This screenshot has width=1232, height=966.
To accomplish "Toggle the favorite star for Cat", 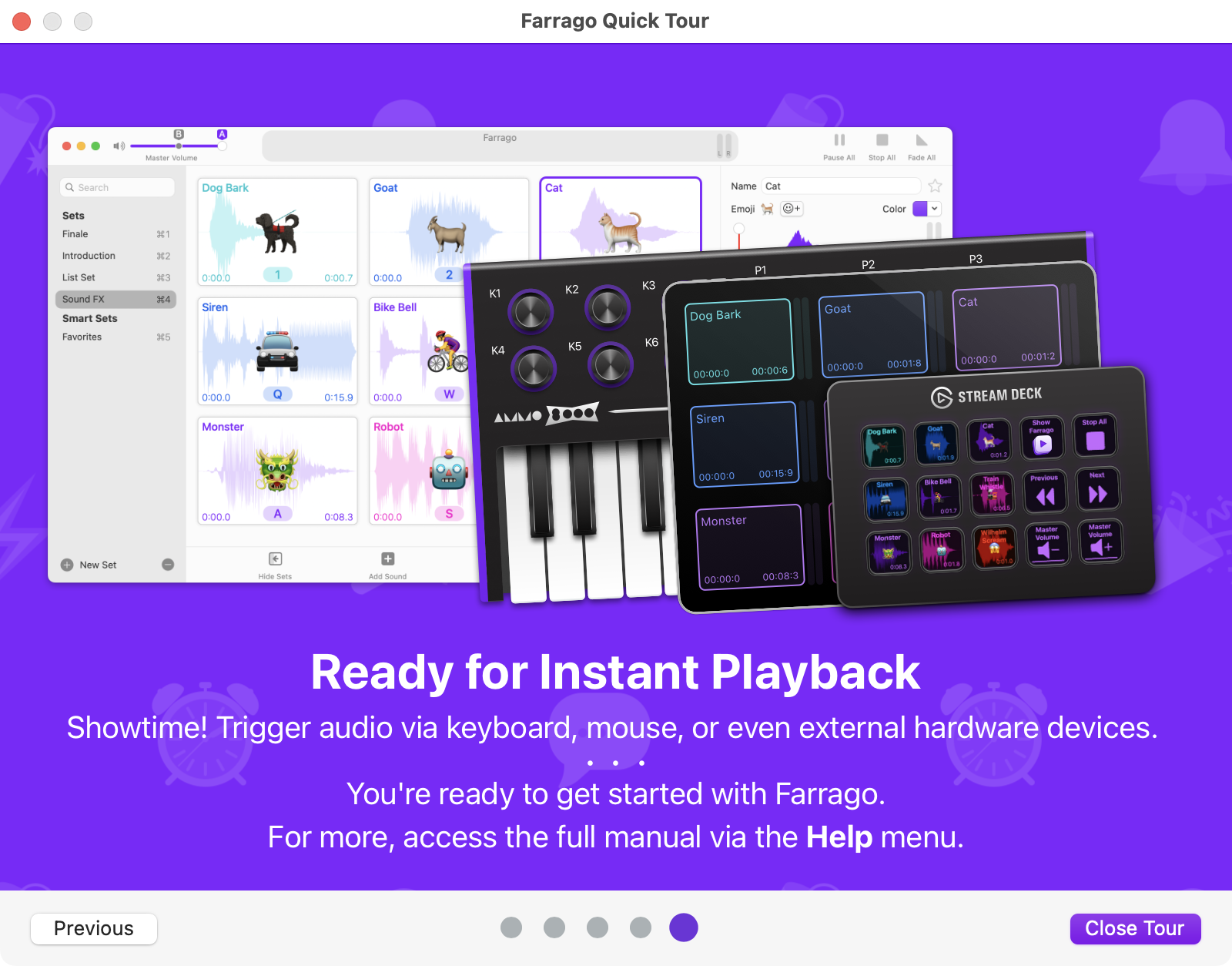I will [x=935, y=186].
